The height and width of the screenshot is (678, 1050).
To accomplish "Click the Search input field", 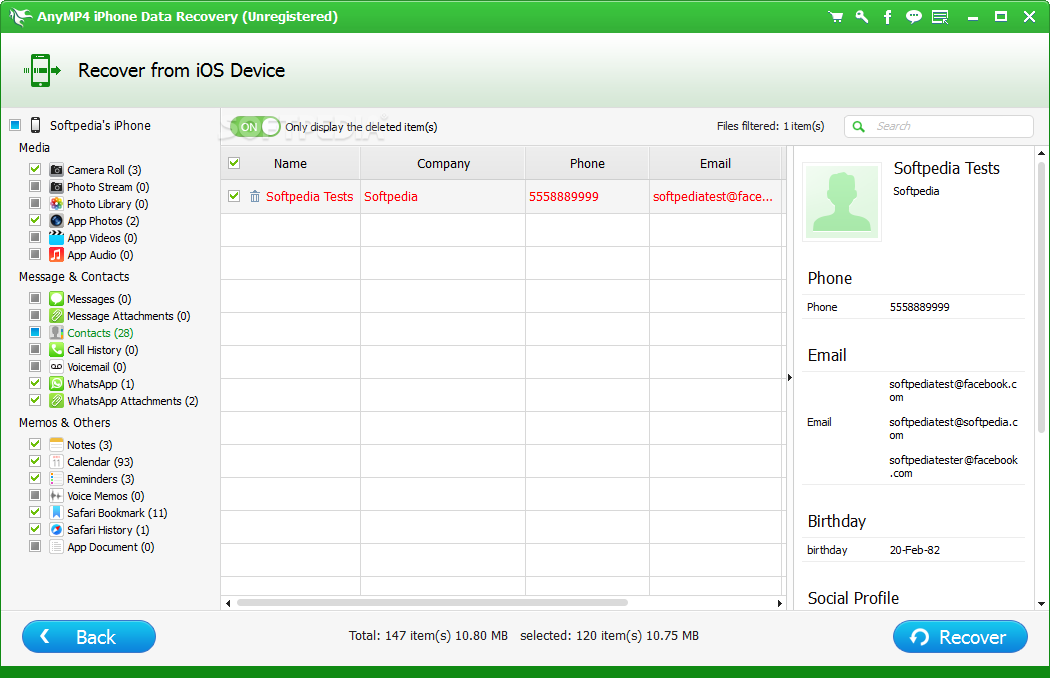I will tap(939, 126).
